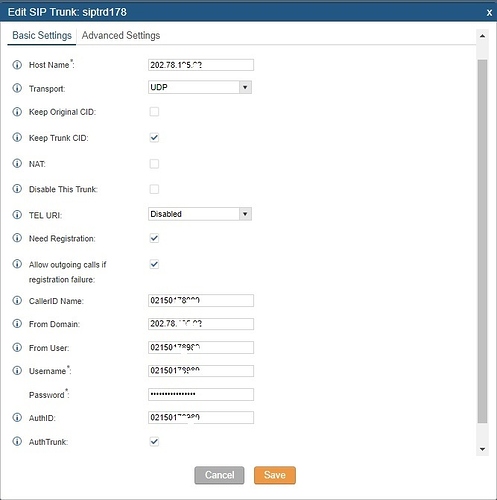Enable the Keep Original CID checkbox
497x500 pixels.
(x=154, y=112)
